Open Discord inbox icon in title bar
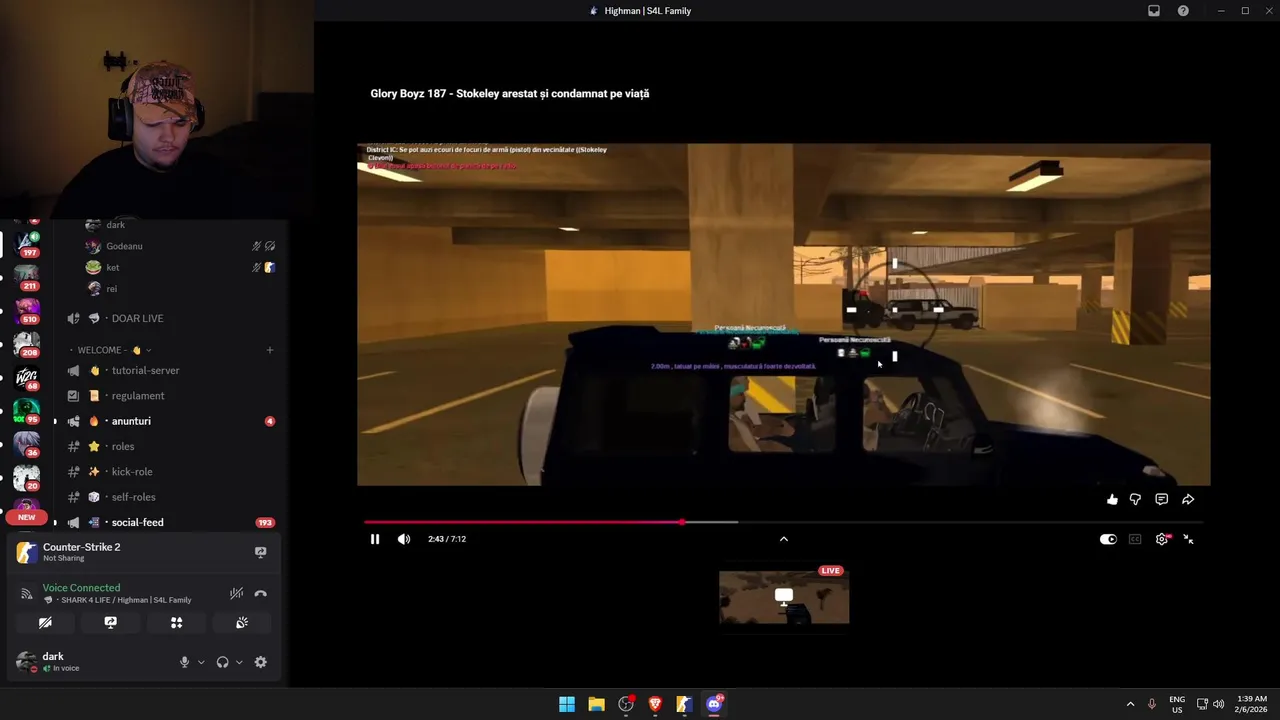 pos(1154,11)
